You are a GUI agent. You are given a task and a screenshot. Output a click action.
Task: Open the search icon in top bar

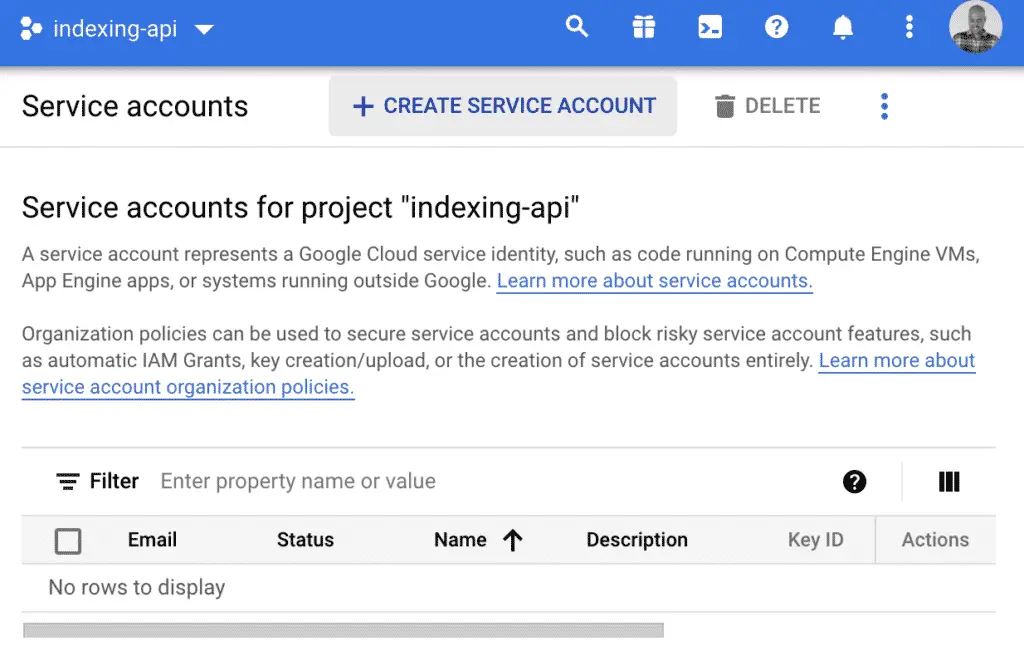577,27
